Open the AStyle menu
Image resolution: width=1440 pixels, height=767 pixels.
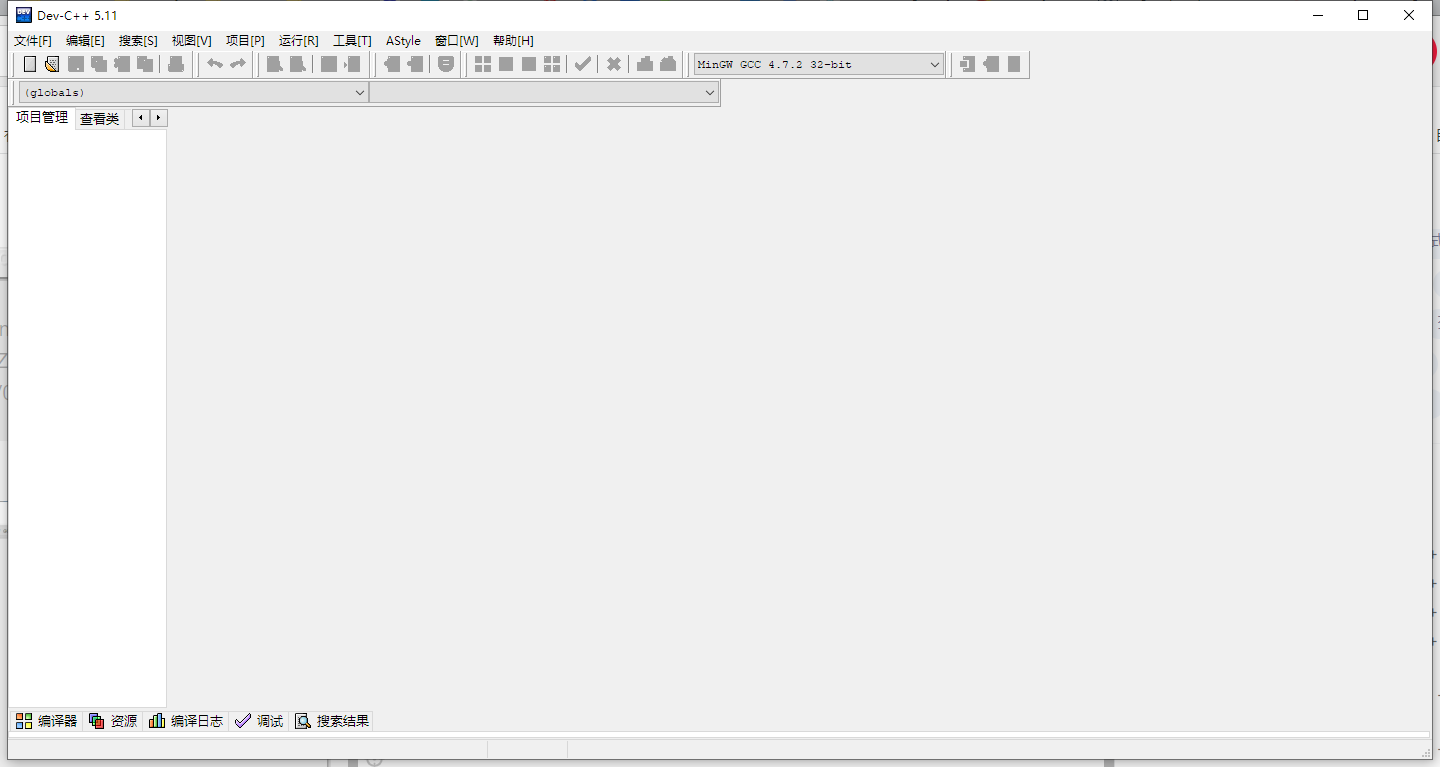[x=403, y=41]
